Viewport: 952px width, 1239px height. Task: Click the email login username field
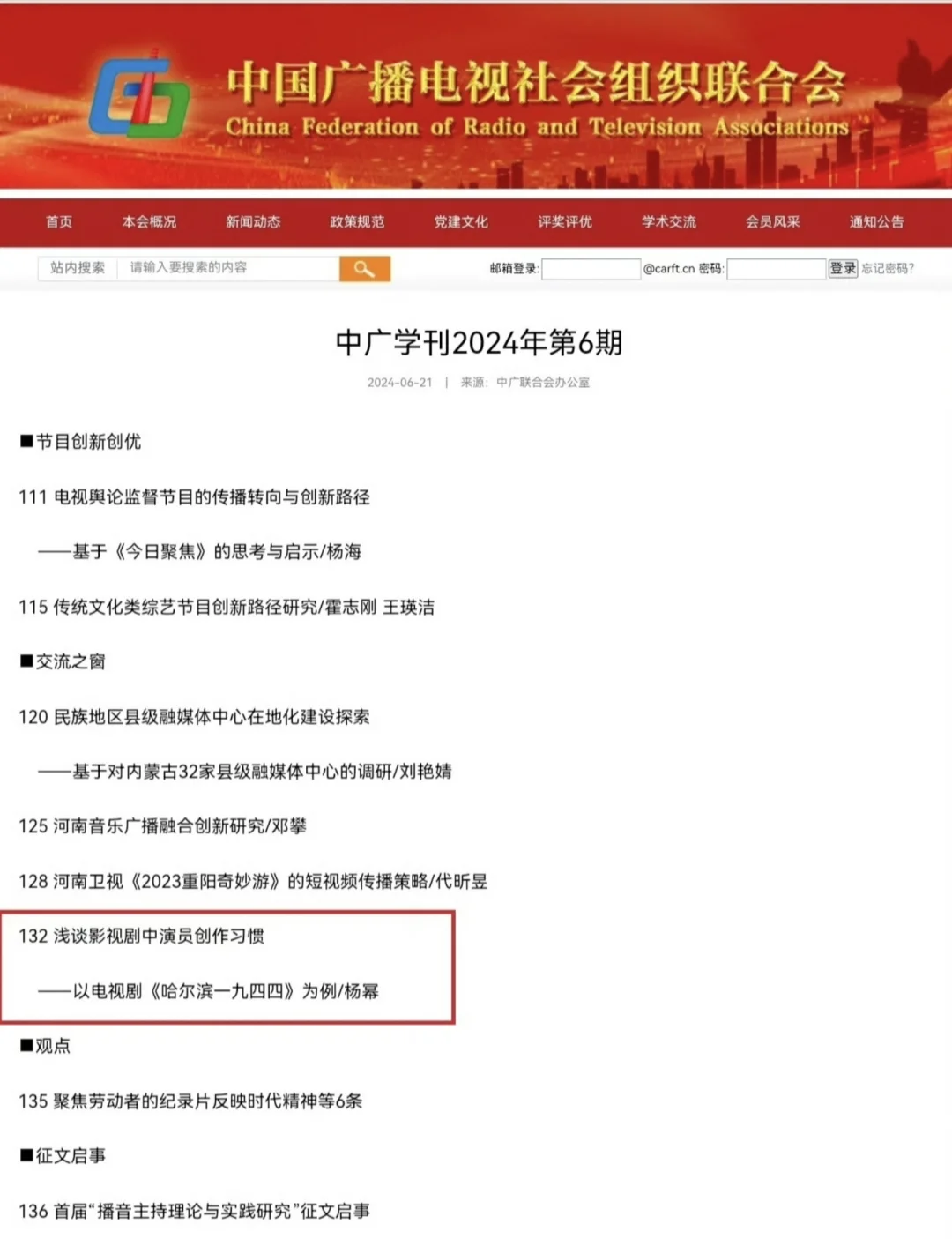tap(591, 269)
